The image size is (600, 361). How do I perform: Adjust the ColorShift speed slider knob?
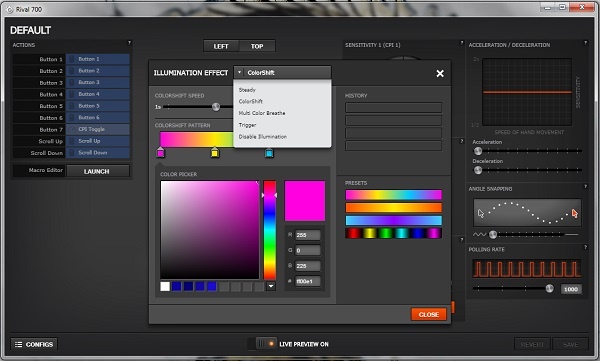[x=216, y=107]
